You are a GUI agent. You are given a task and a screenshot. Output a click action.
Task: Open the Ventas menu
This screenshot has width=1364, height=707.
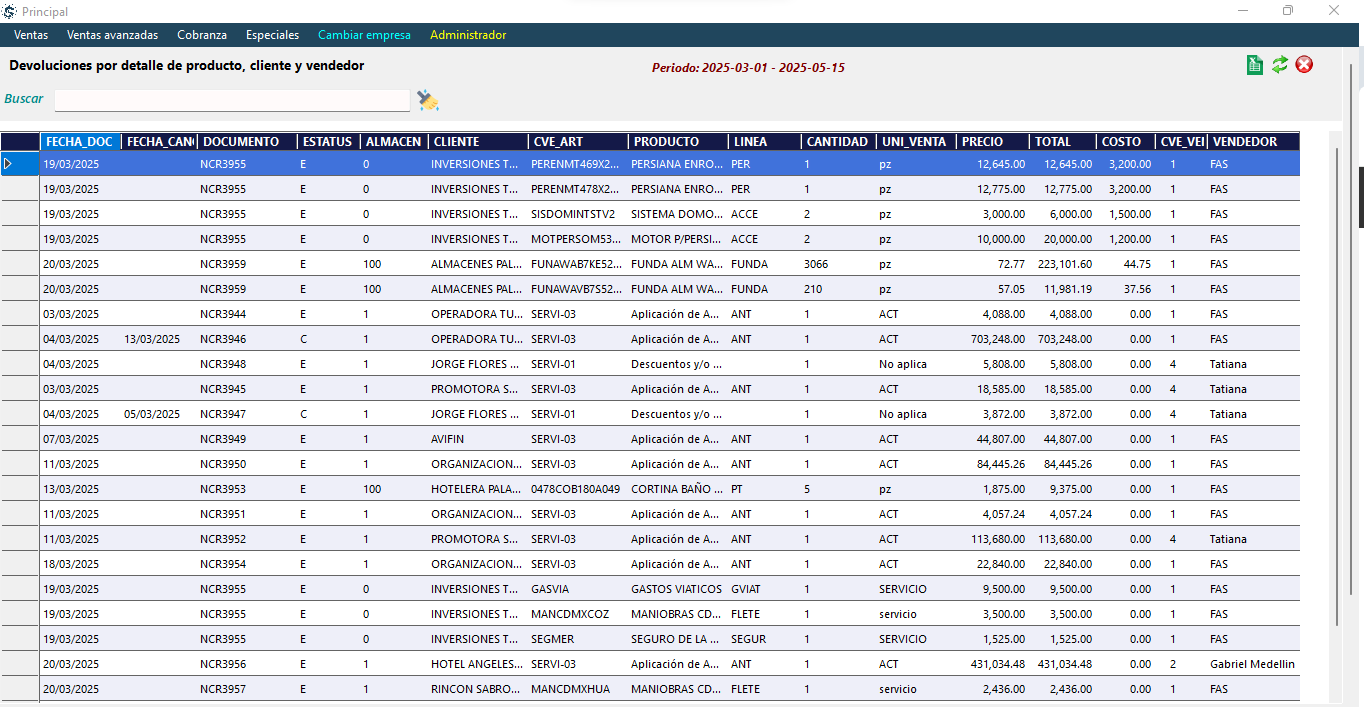coord(31,35)
